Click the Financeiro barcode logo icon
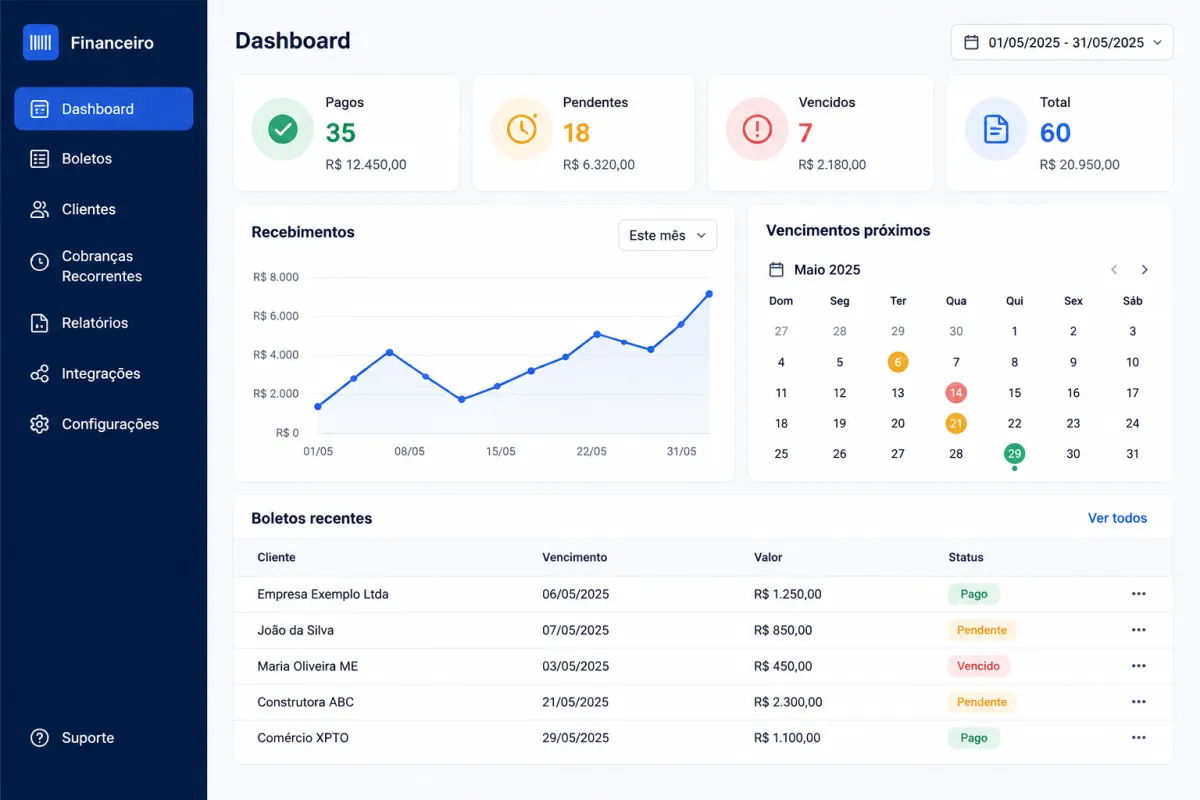 (41, 42)
